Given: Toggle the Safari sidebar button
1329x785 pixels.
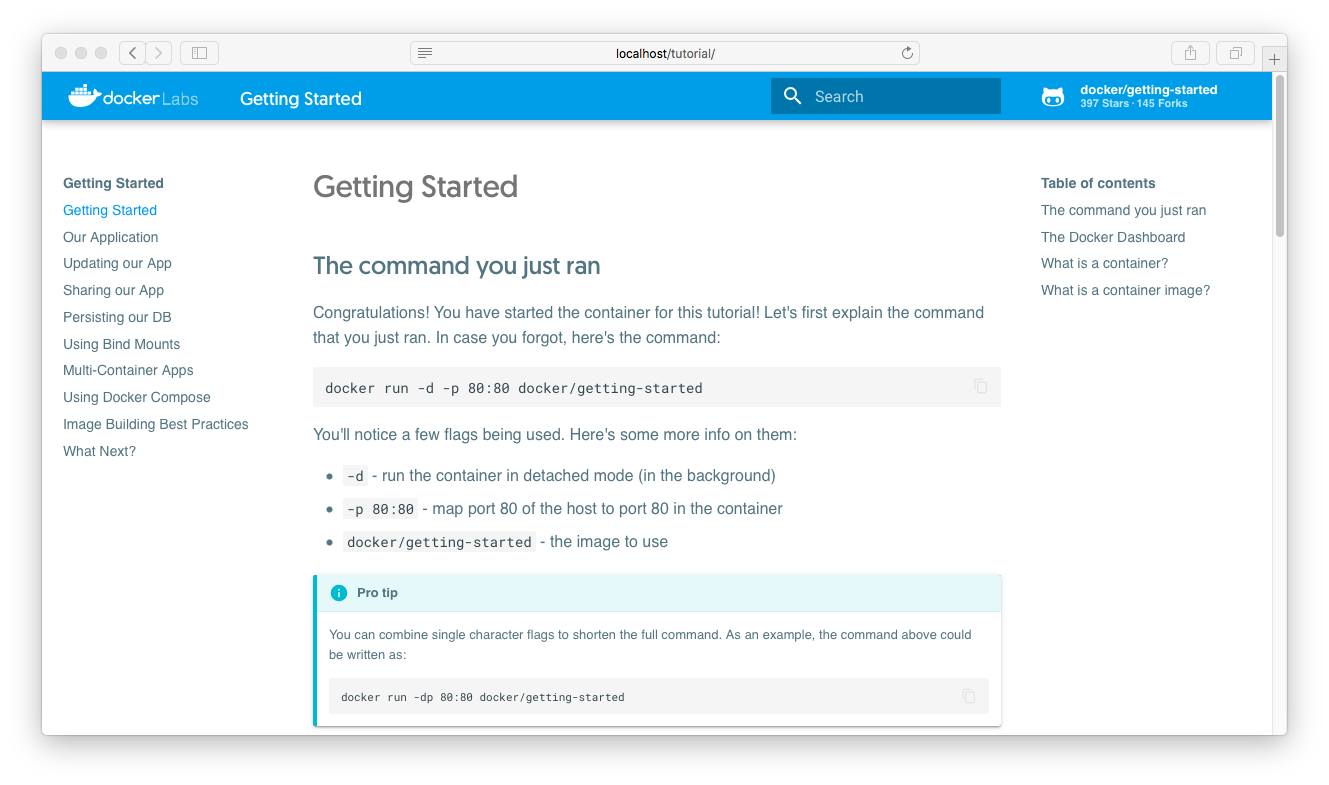Looking at the screenshot, I should [199, 53].
